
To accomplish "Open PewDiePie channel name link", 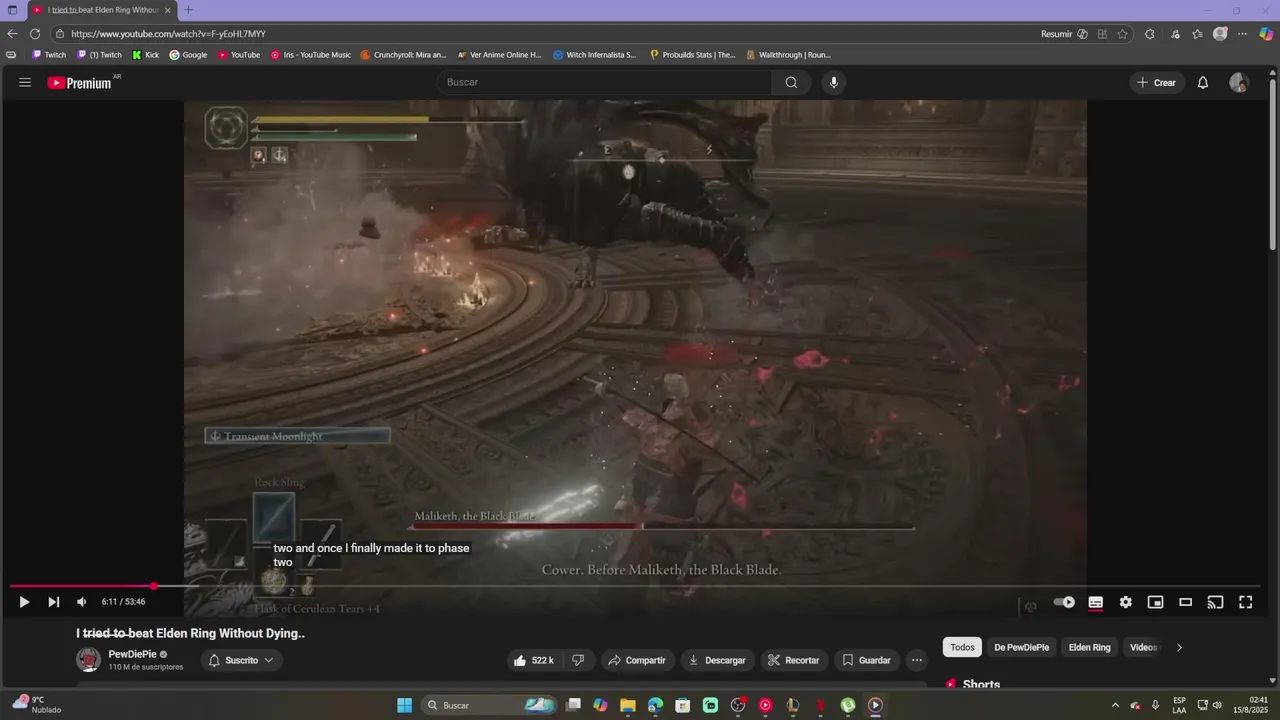I will [x=132, y=654].
